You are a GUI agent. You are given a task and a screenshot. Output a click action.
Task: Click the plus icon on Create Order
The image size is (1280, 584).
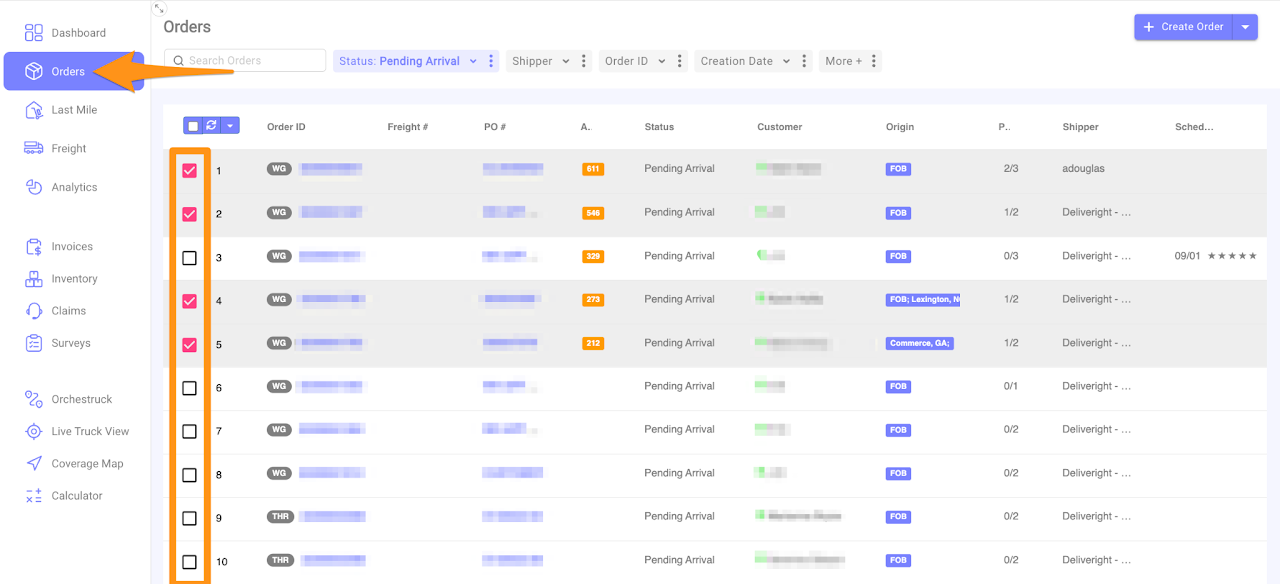pos(1149,27)
